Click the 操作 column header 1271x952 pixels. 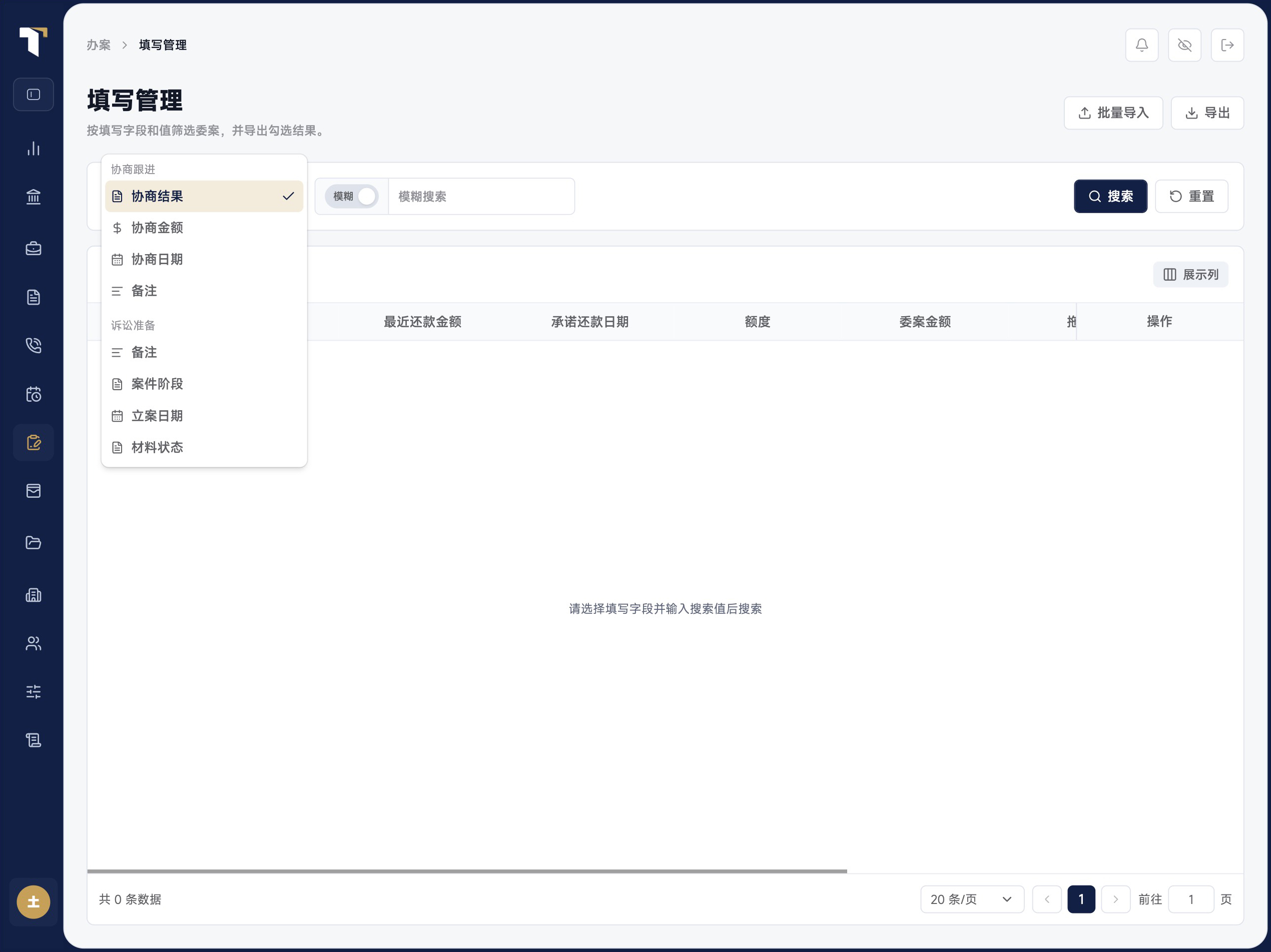[x=1159, y=322]
